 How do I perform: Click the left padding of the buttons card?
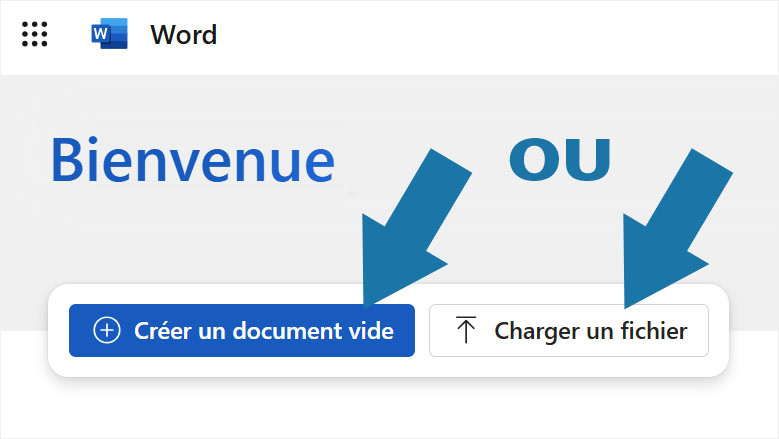[59, 331]
